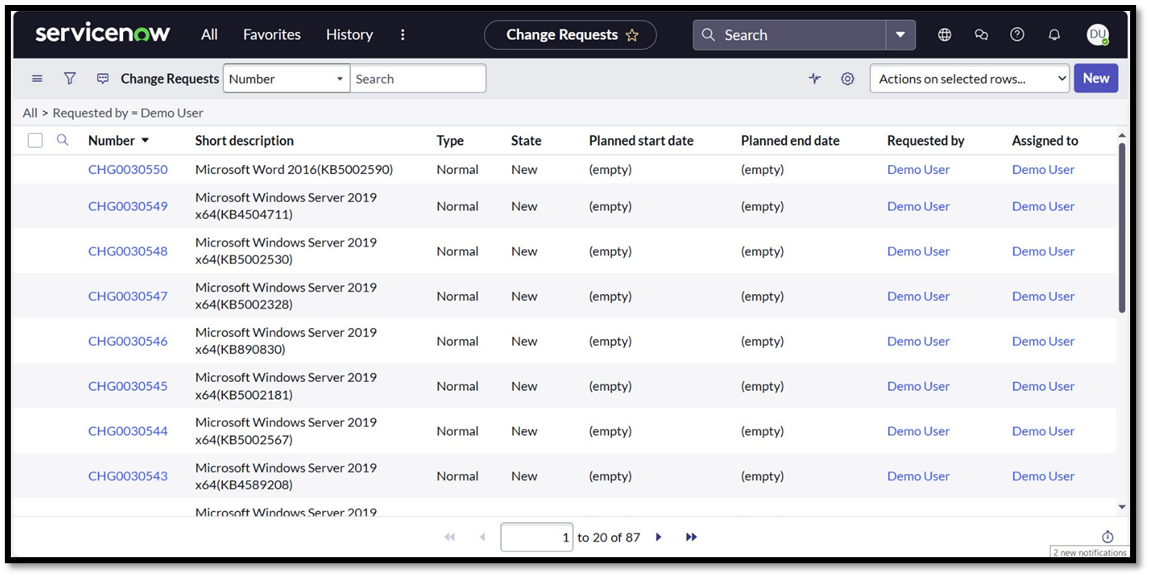Image resolution: width=1149 pixels, height=576 pixels.
Task: Click the Planned end date column header
Action: [790, 141]
